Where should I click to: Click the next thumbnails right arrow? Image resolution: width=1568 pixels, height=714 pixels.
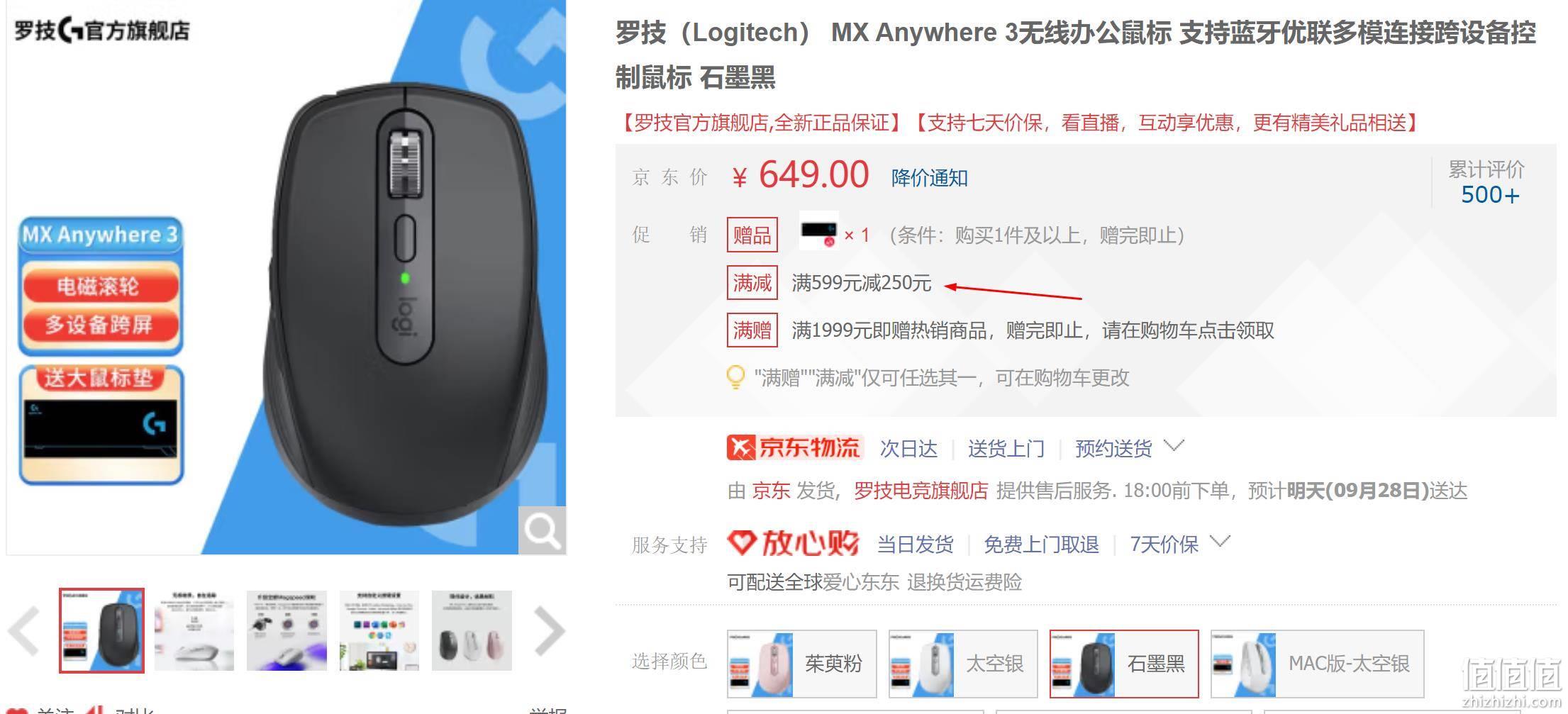549,630
